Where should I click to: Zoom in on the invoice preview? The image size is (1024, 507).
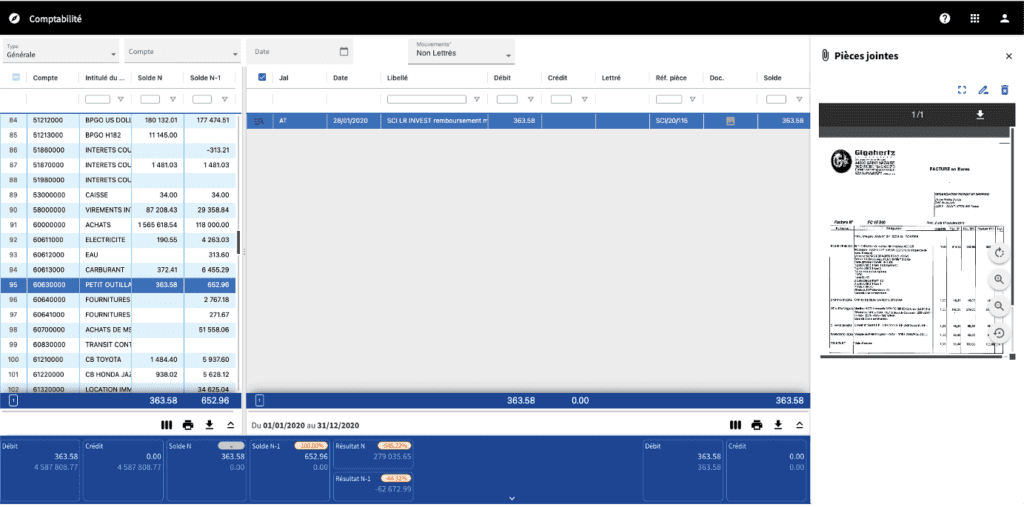click(x=999, y=280)
